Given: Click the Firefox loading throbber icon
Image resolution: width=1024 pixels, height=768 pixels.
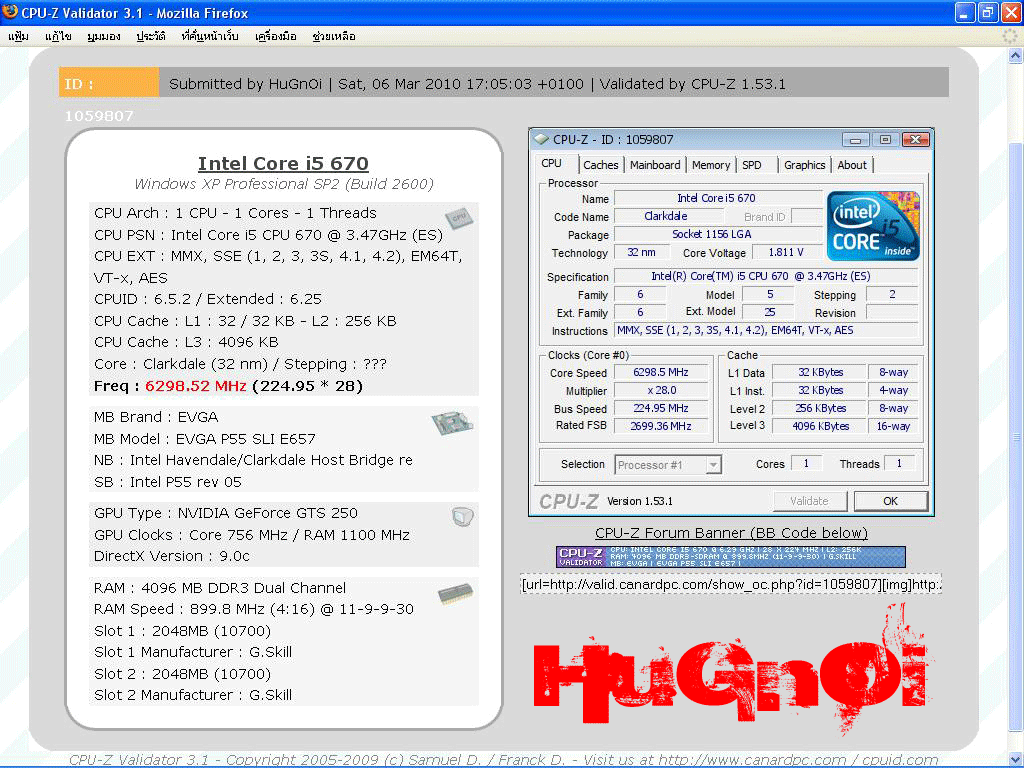Looking at the screenshot, I should point(1010,36).
